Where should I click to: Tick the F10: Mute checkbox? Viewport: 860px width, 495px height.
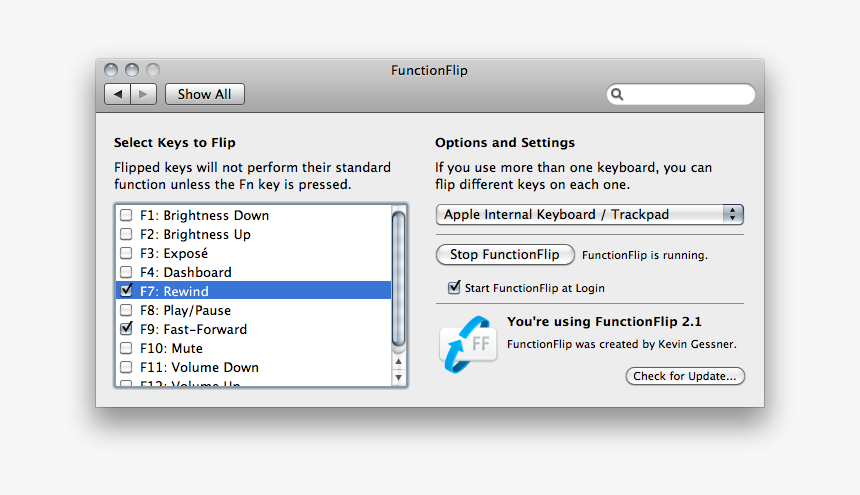click(x=126, y=348)
